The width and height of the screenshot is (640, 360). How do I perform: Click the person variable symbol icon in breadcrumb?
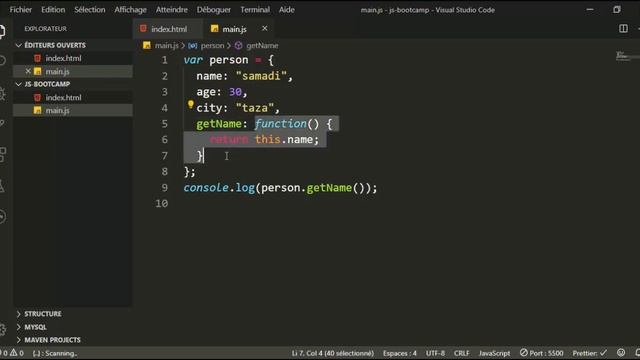coord(193,46)
